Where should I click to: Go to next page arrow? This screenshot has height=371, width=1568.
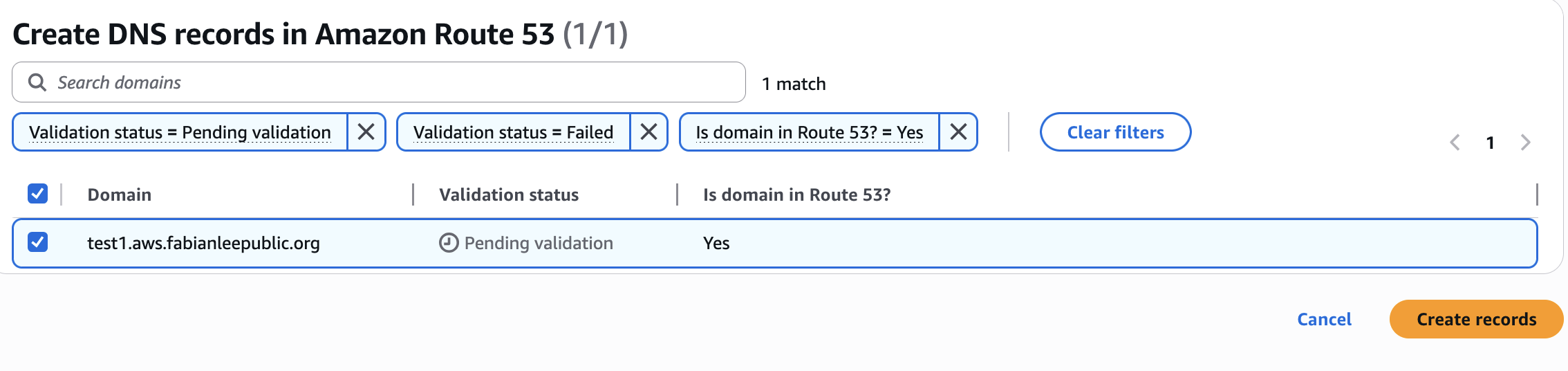point(1526,143)
